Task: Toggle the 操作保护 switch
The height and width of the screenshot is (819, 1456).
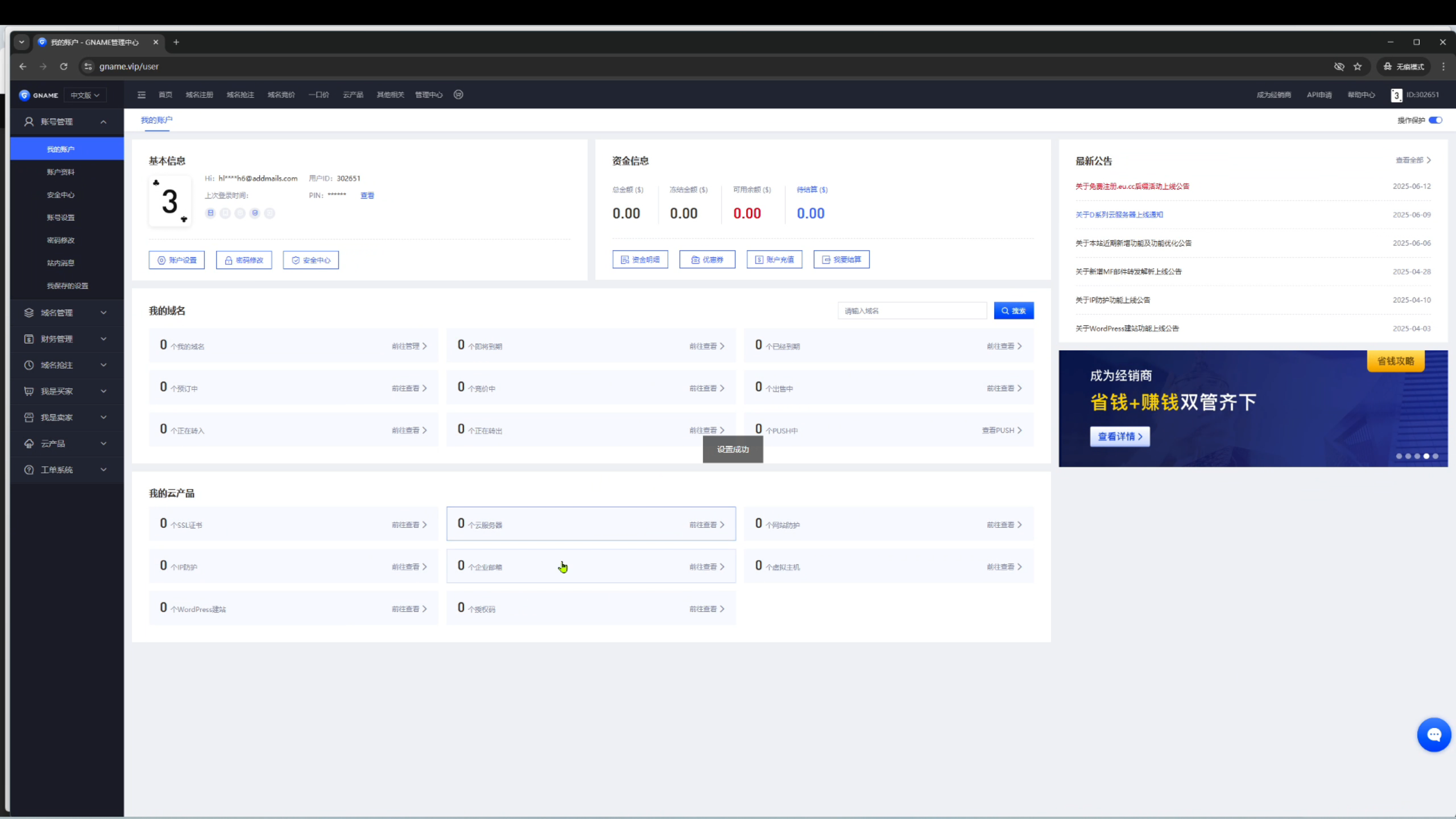Action: [x=1435, y=120]
